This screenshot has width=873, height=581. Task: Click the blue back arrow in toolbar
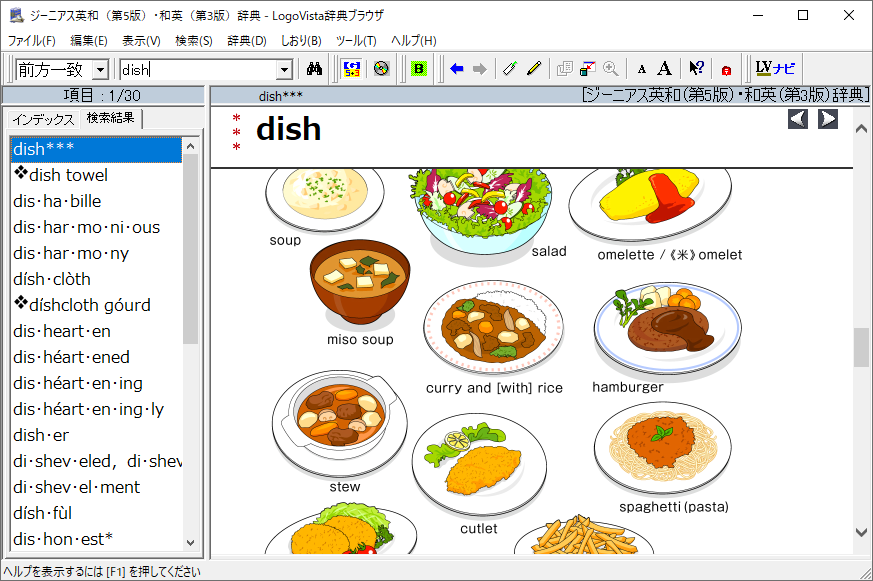pyautogui.click(x=457, y=69)
